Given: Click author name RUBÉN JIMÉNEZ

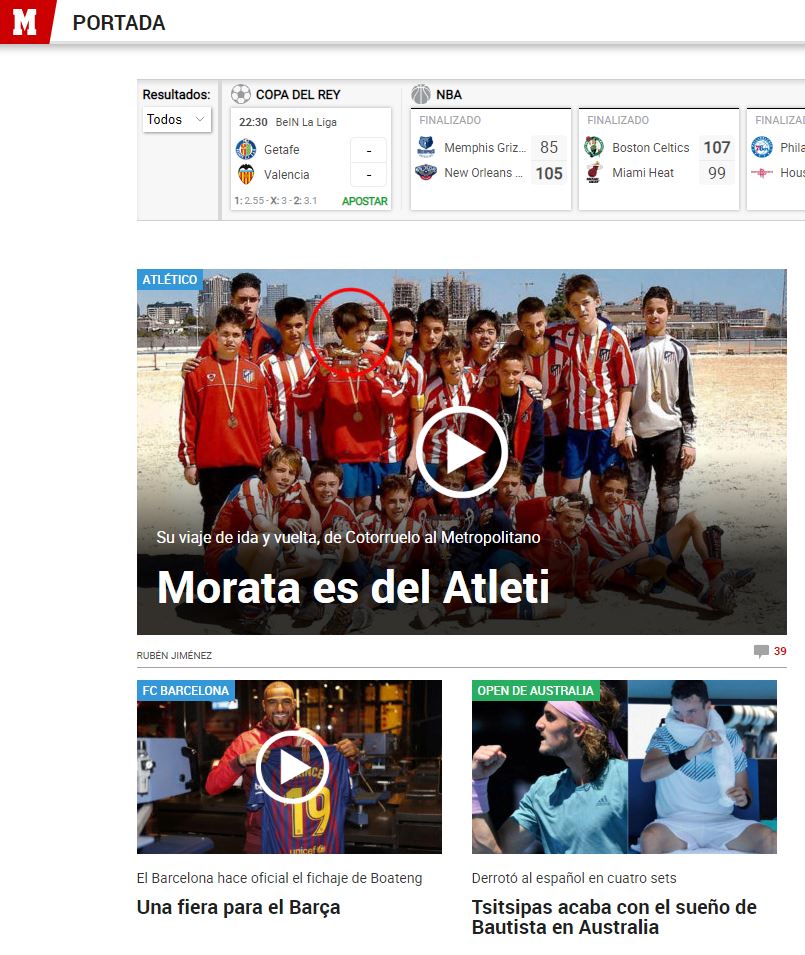Looking at the screenshot, I should [x=174, y=655].
